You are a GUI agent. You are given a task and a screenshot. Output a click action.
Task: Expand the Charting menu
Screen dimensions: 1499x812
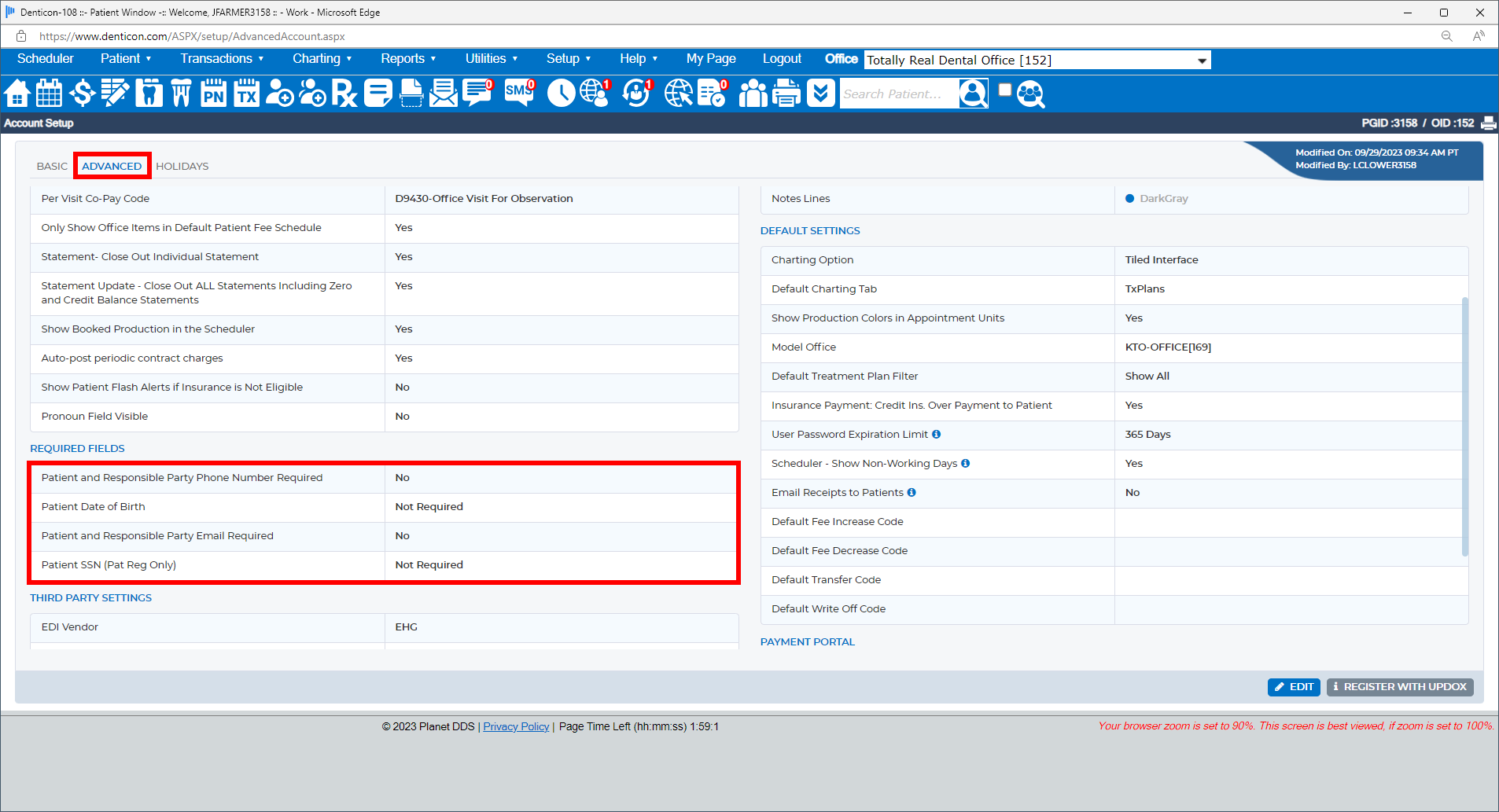tap(322, 58)
